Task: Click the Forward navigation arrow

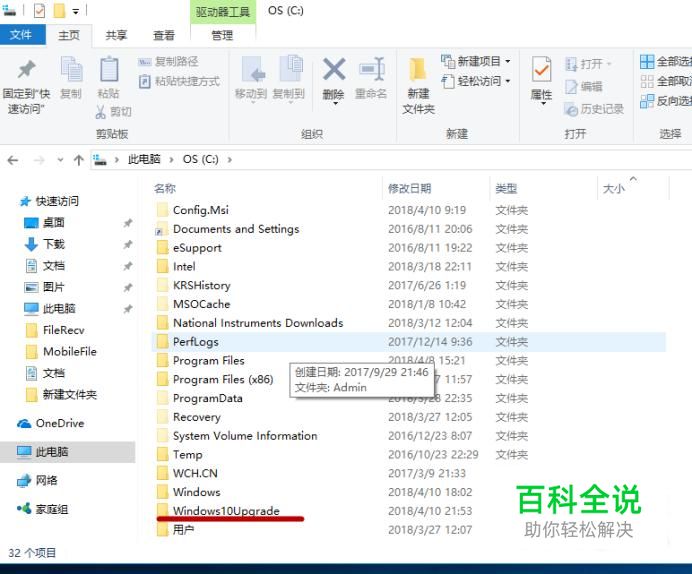Action: [x=39, y=160]
